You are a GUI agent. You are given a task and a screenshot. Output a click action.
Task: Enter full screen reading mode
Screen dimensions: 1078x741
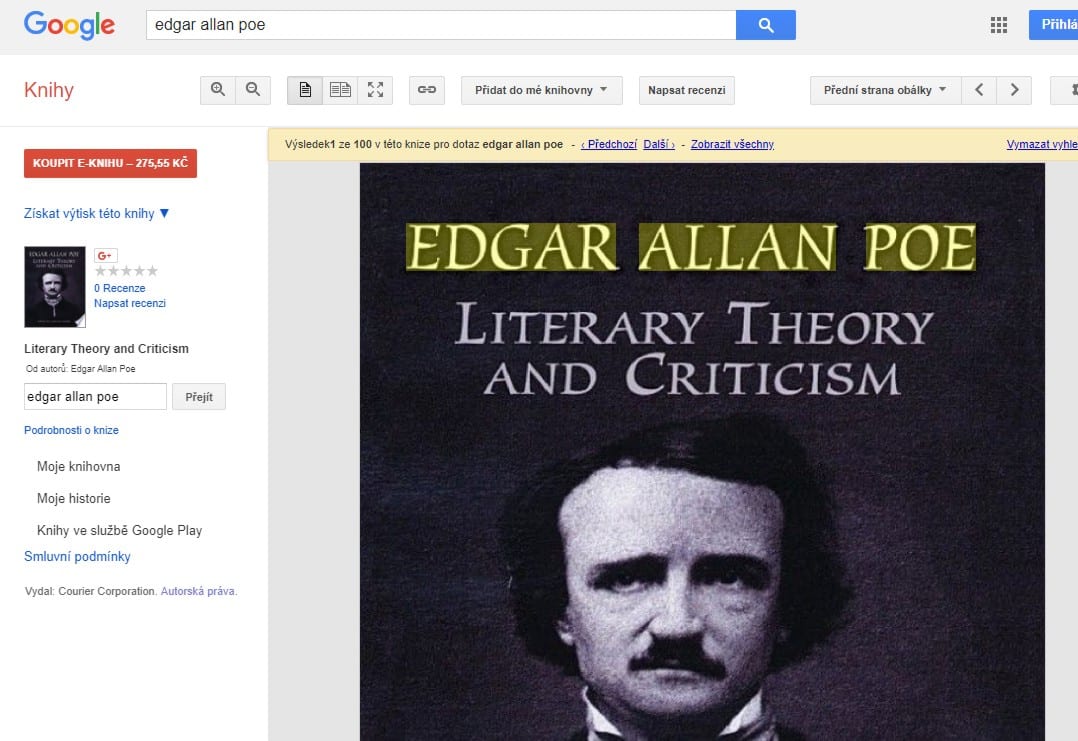pyautogui.click(x=375, y=90)
